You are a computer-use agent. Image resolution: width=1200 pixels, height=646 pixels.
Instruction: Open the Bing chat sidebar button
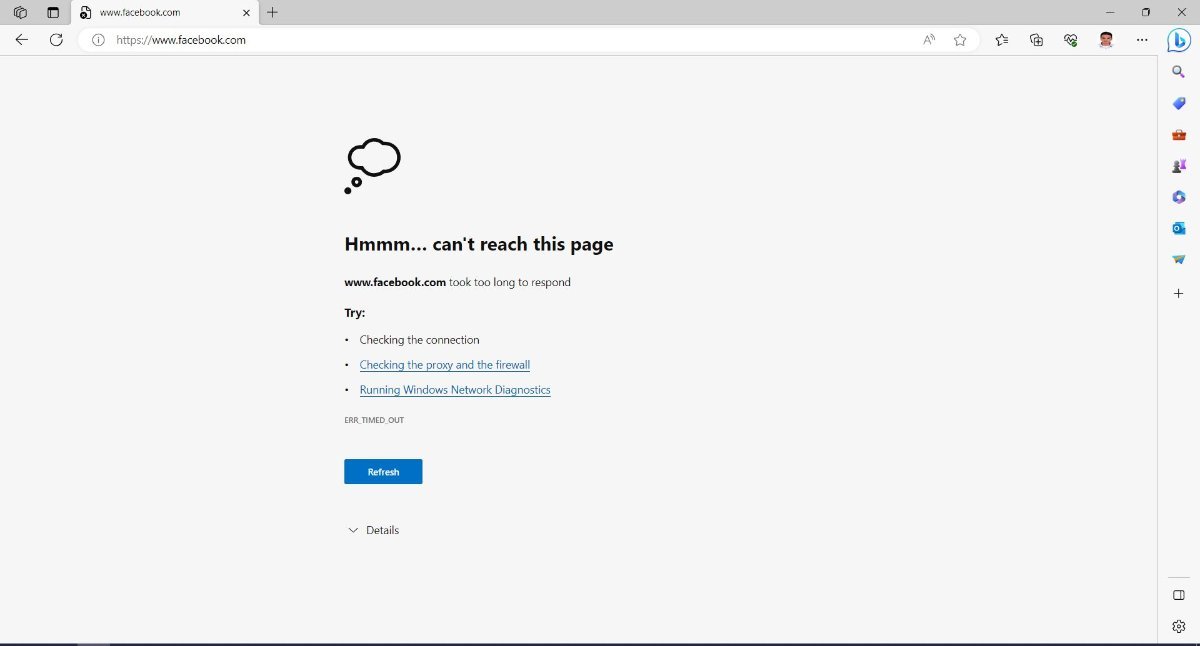coord(1178,40)
